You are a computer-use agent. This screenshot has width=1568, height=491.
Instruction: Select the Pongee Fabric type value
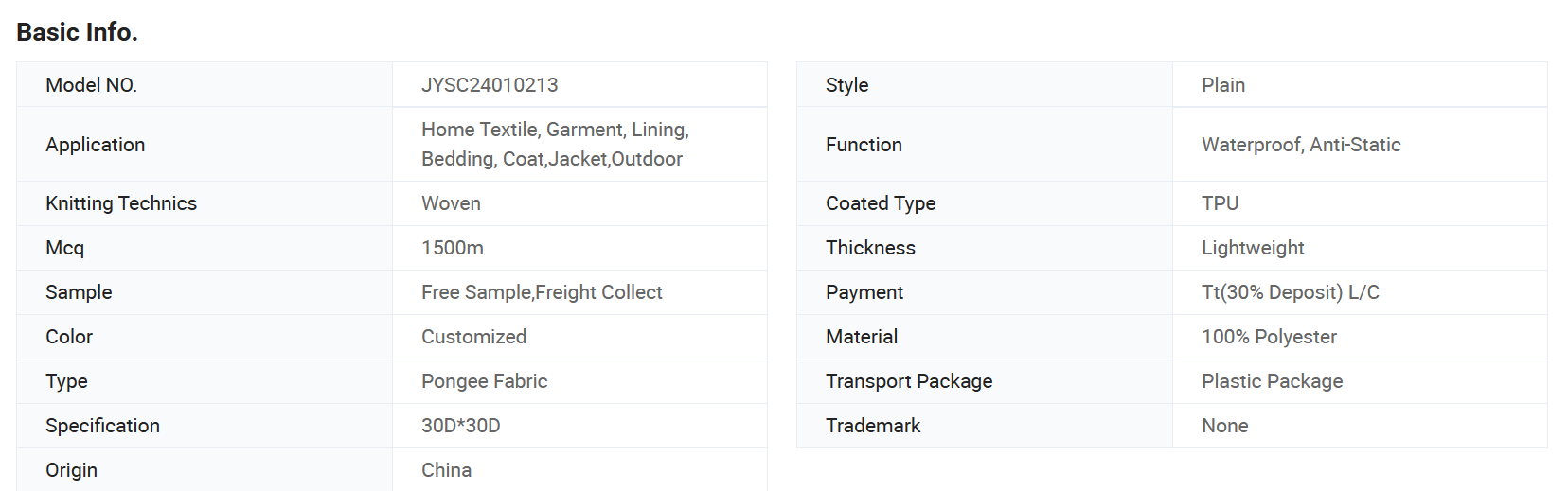click(x=484, y=381)
